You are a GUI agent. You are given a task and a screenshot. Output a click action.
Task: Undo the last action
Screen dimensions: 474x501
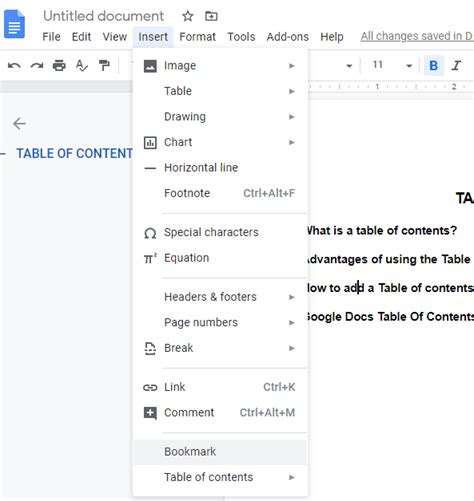[14, 66]
